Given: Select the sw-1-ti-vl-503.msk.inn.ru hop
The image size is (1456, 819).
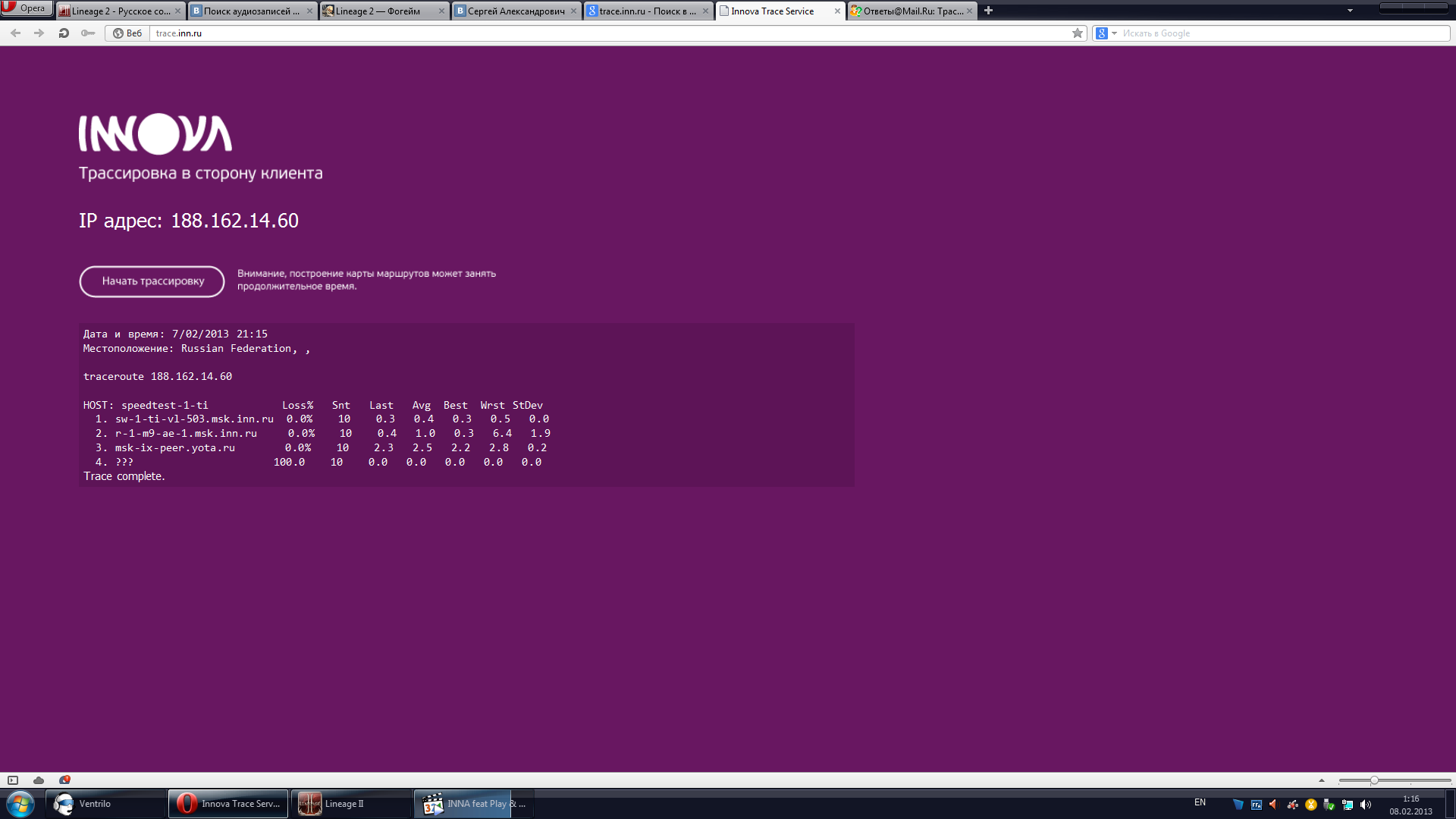Looking at the screenshot, I should point(194,419).
